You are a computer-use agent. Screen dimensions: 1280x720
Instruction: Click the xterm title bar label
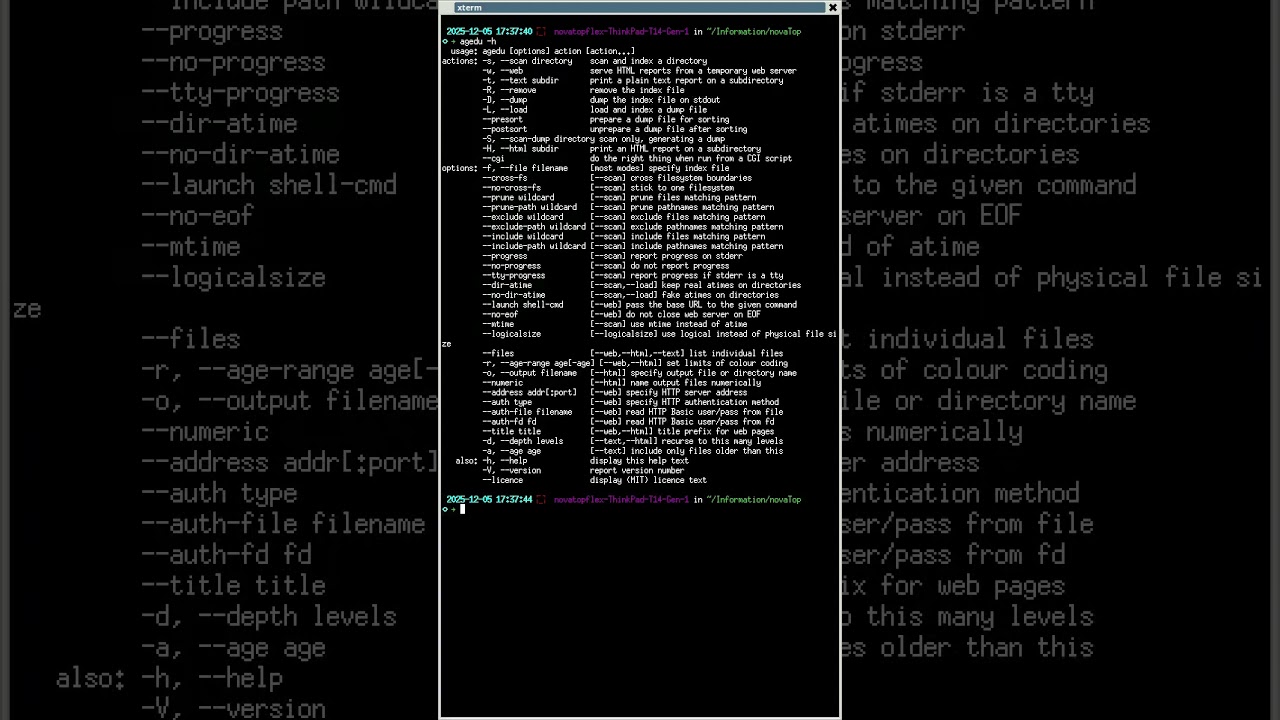[x=469, y=8]
